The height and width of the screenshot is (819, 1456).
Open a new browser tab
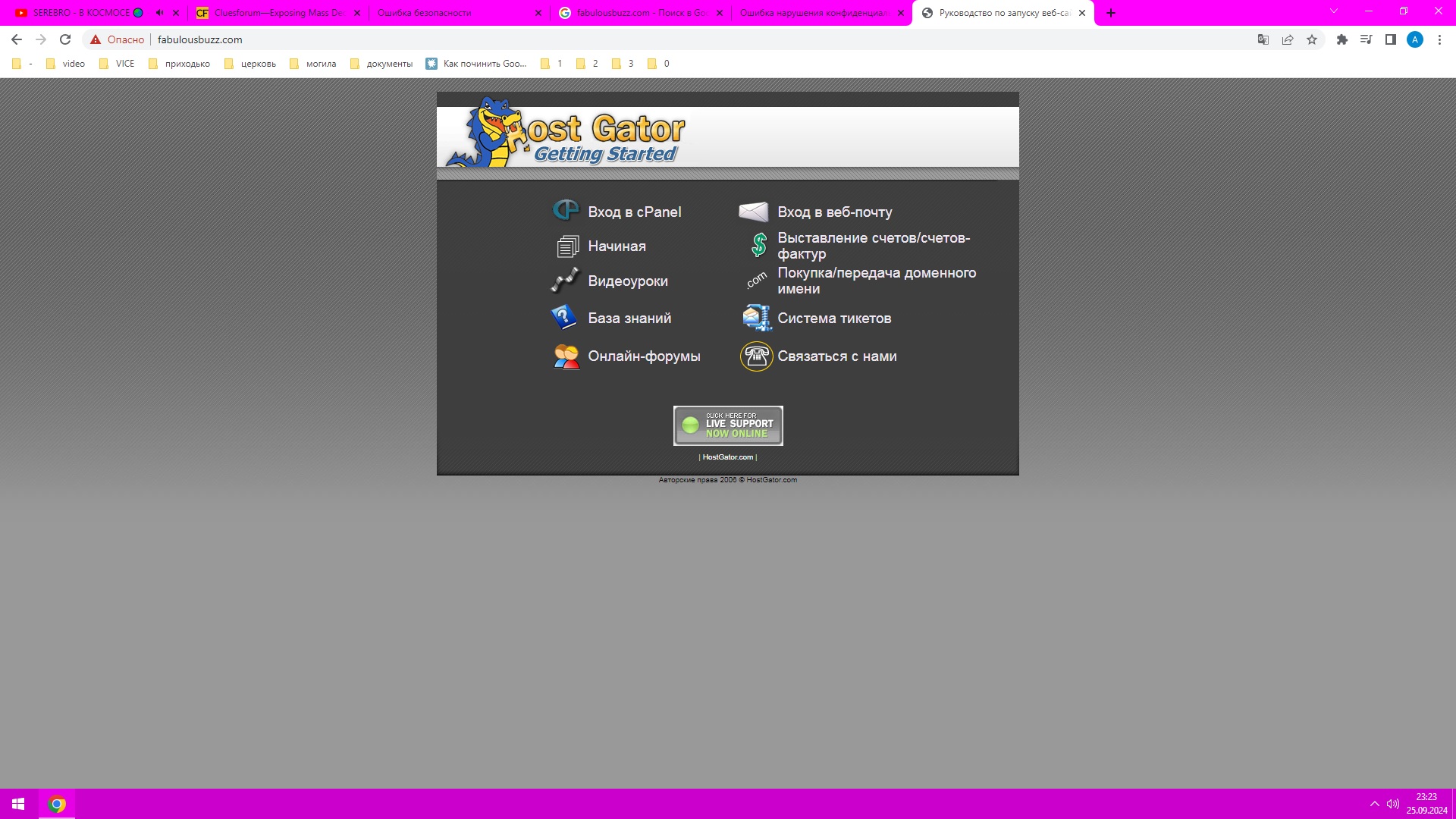pyautogui.click(x=1111, y=13)
